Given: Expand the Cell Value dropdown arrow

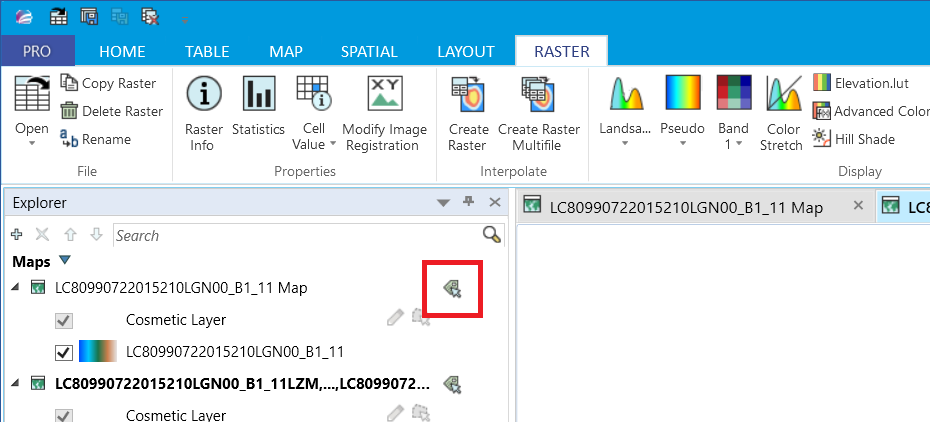Looking at the screenshot, I should pos(333,144).
